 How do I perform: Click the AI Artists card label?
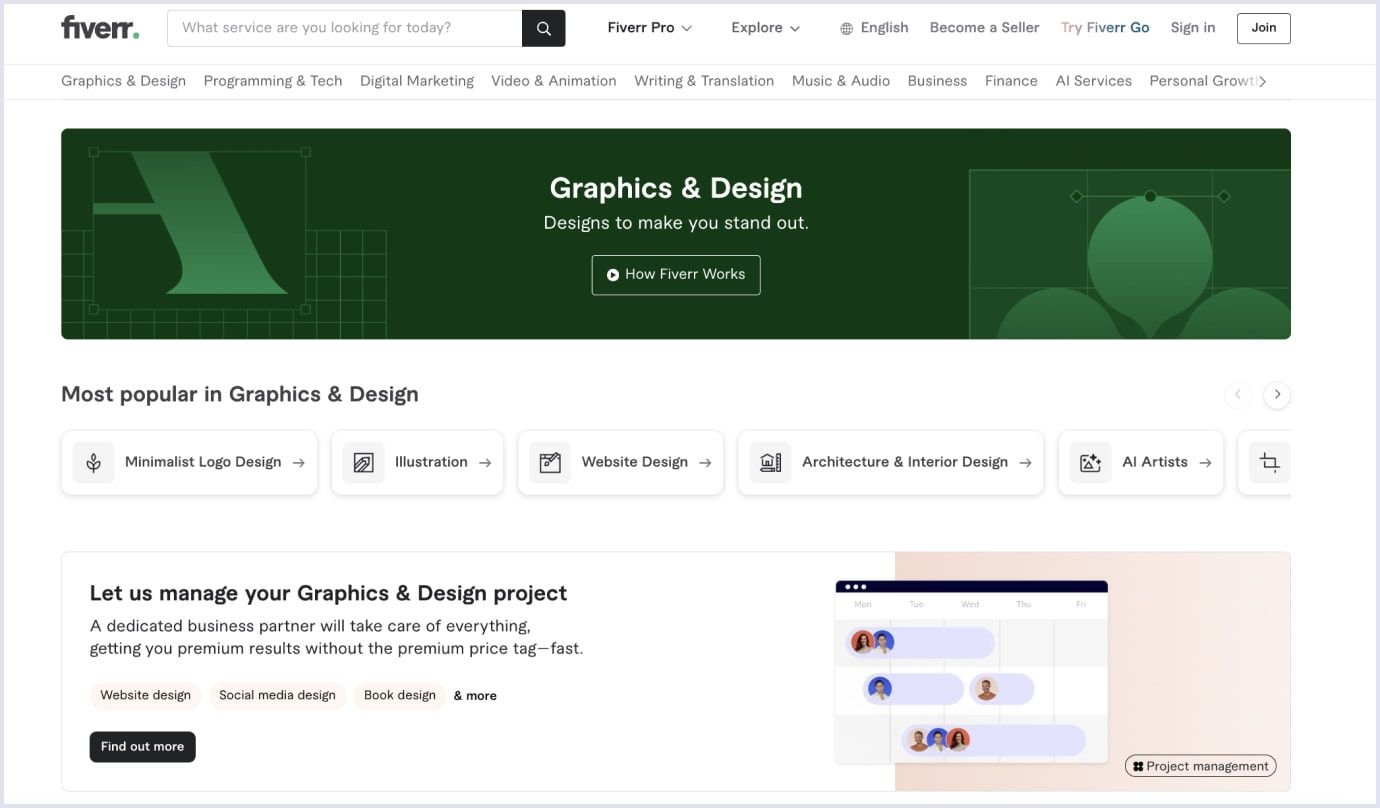1155,462
